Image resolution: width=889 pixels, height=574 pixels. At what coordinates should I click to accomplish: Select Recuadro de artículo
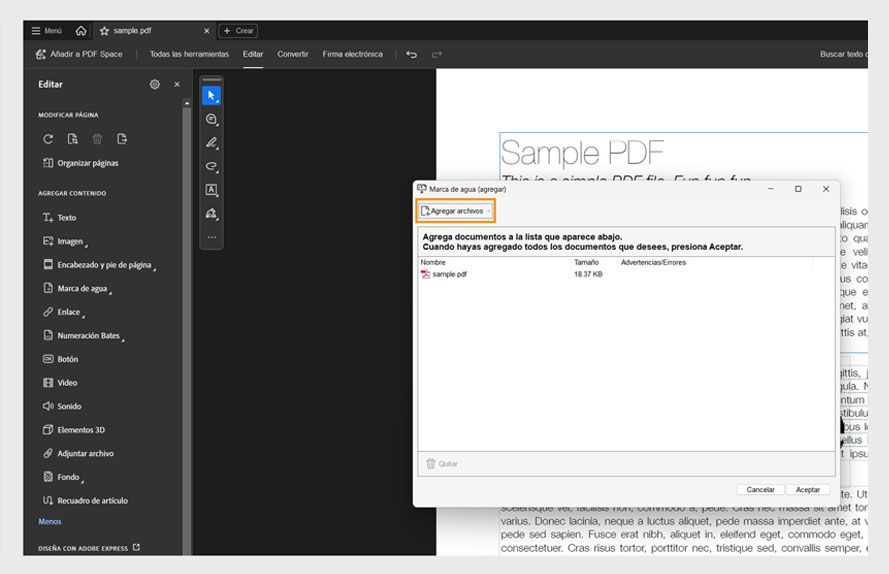(x=85, y=501)
